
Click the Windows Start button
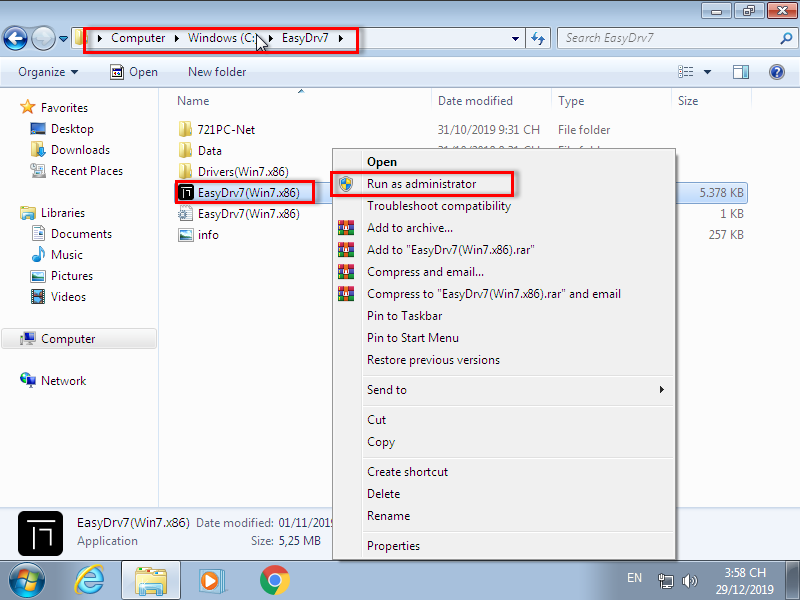pos(27,581)
